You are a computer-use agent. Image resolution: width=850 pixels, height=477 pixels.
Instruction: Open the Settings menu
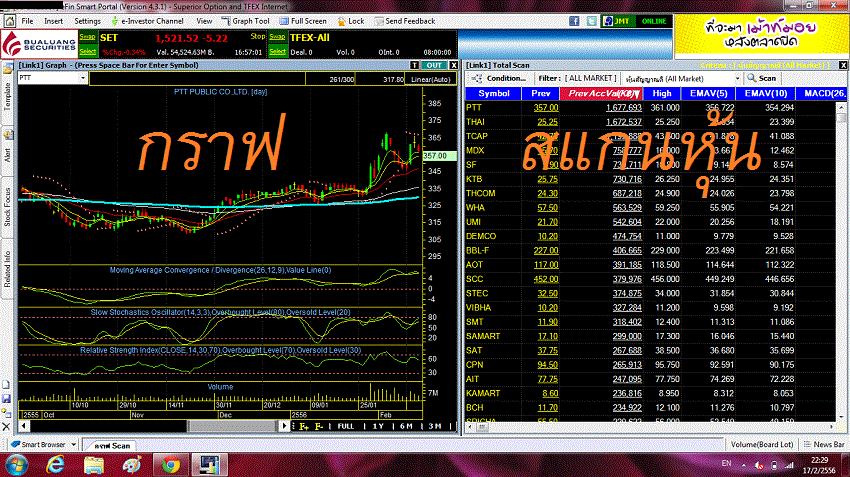[87, 21]
